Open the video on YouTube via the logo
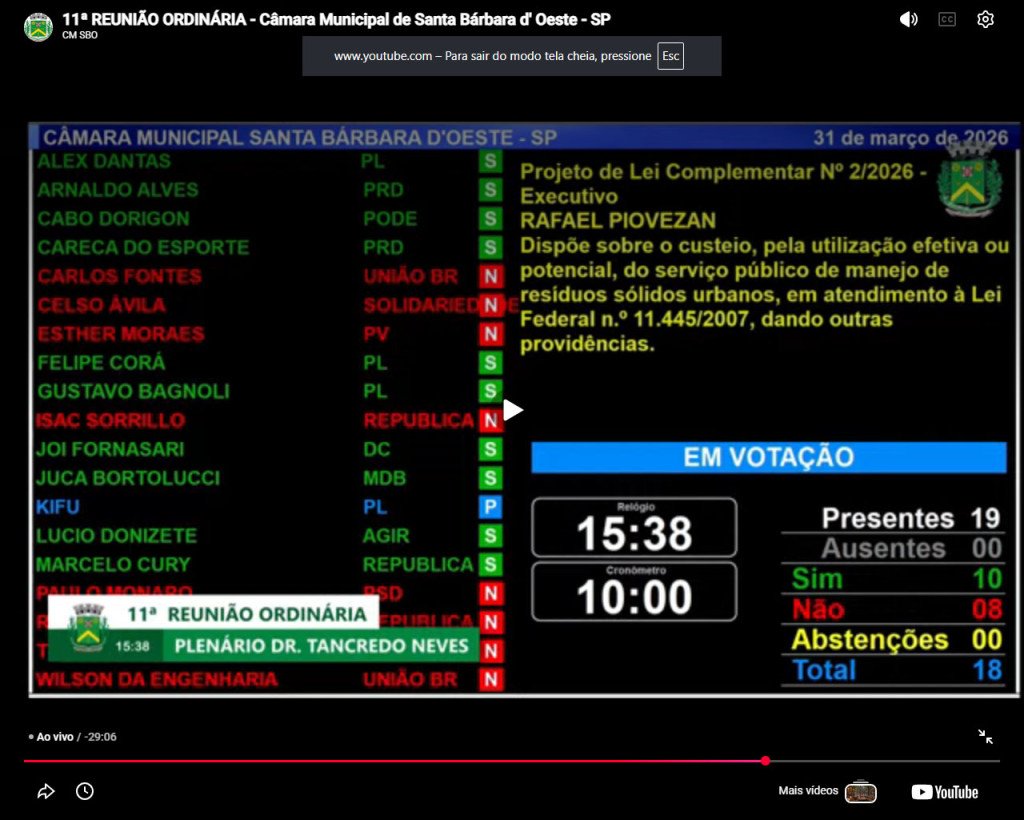 pyautogui.click(x=944, y=792)
